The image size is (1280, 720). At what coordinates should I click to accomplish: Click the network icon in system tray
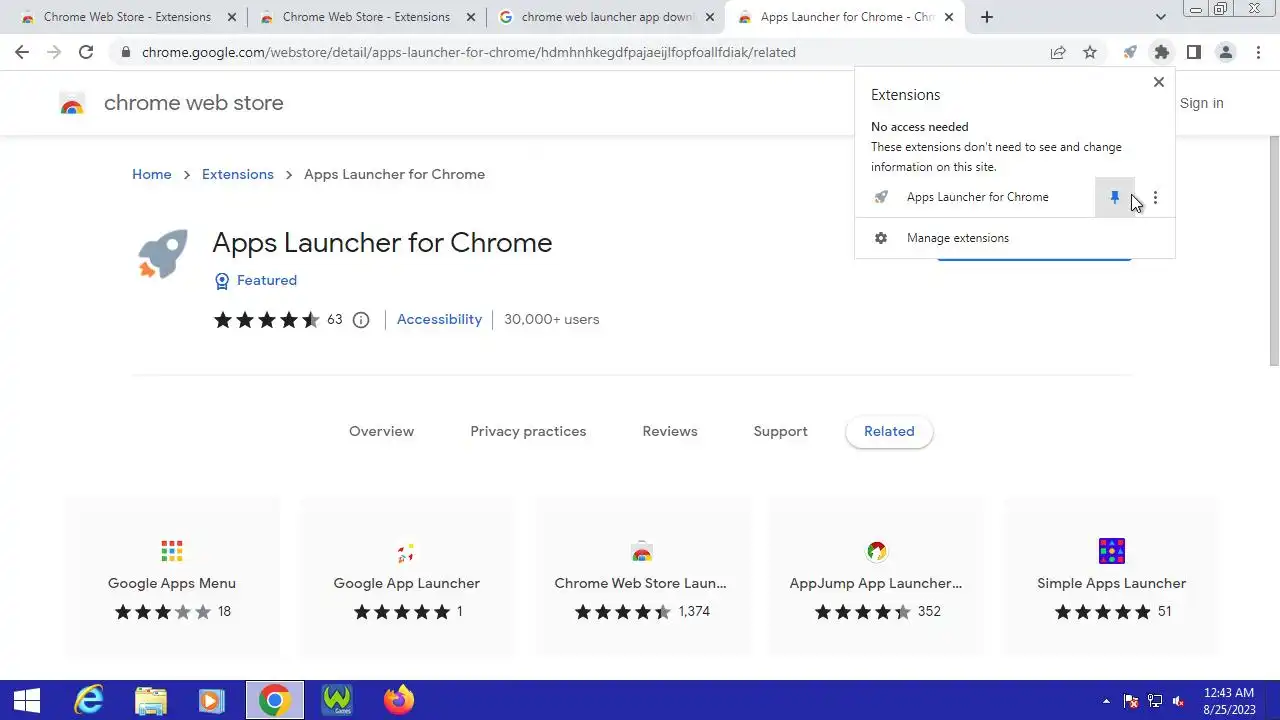click(x=1155, y=701)
